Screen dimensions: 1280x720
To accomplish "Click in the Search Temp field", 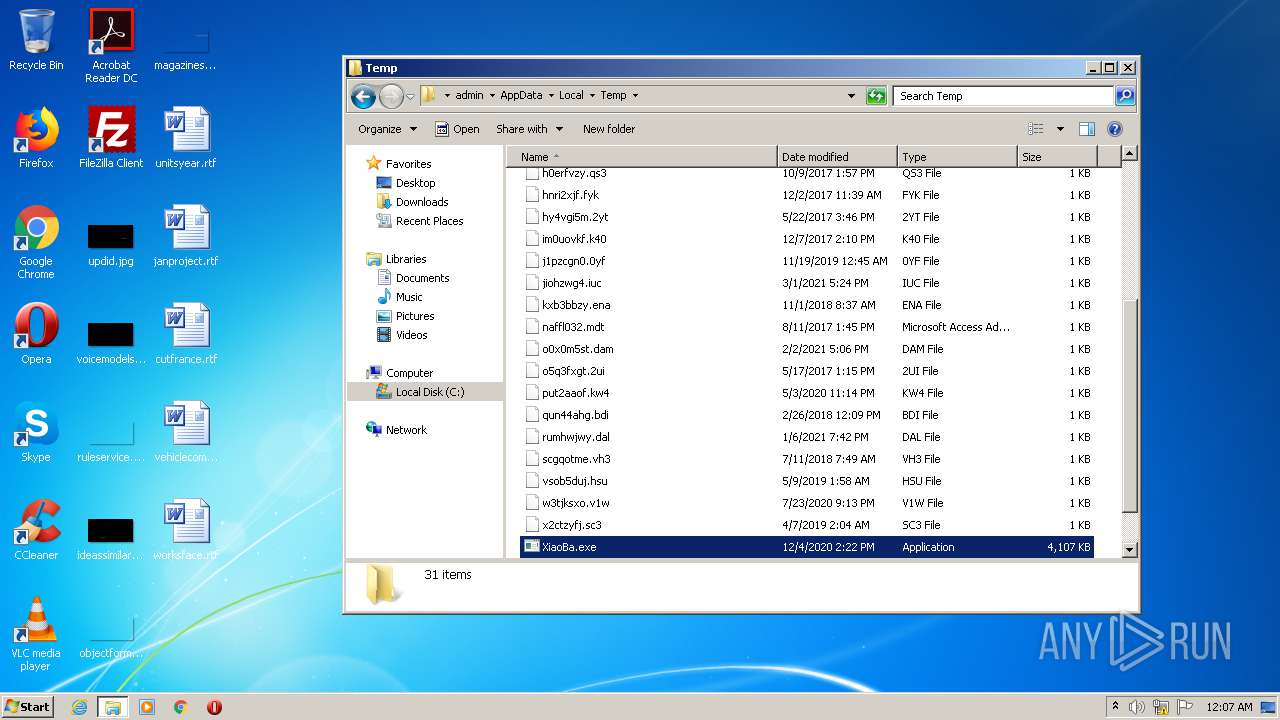I will [1003, 96].
